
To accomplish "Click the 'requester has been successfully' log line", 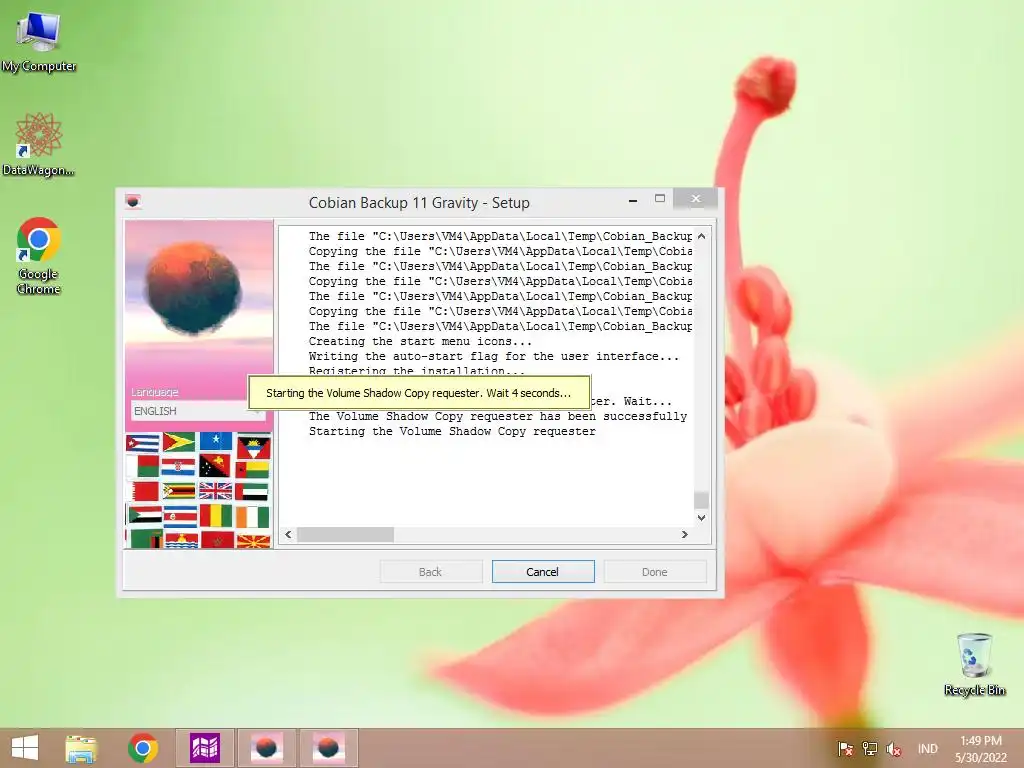I will tap(498, 416).
